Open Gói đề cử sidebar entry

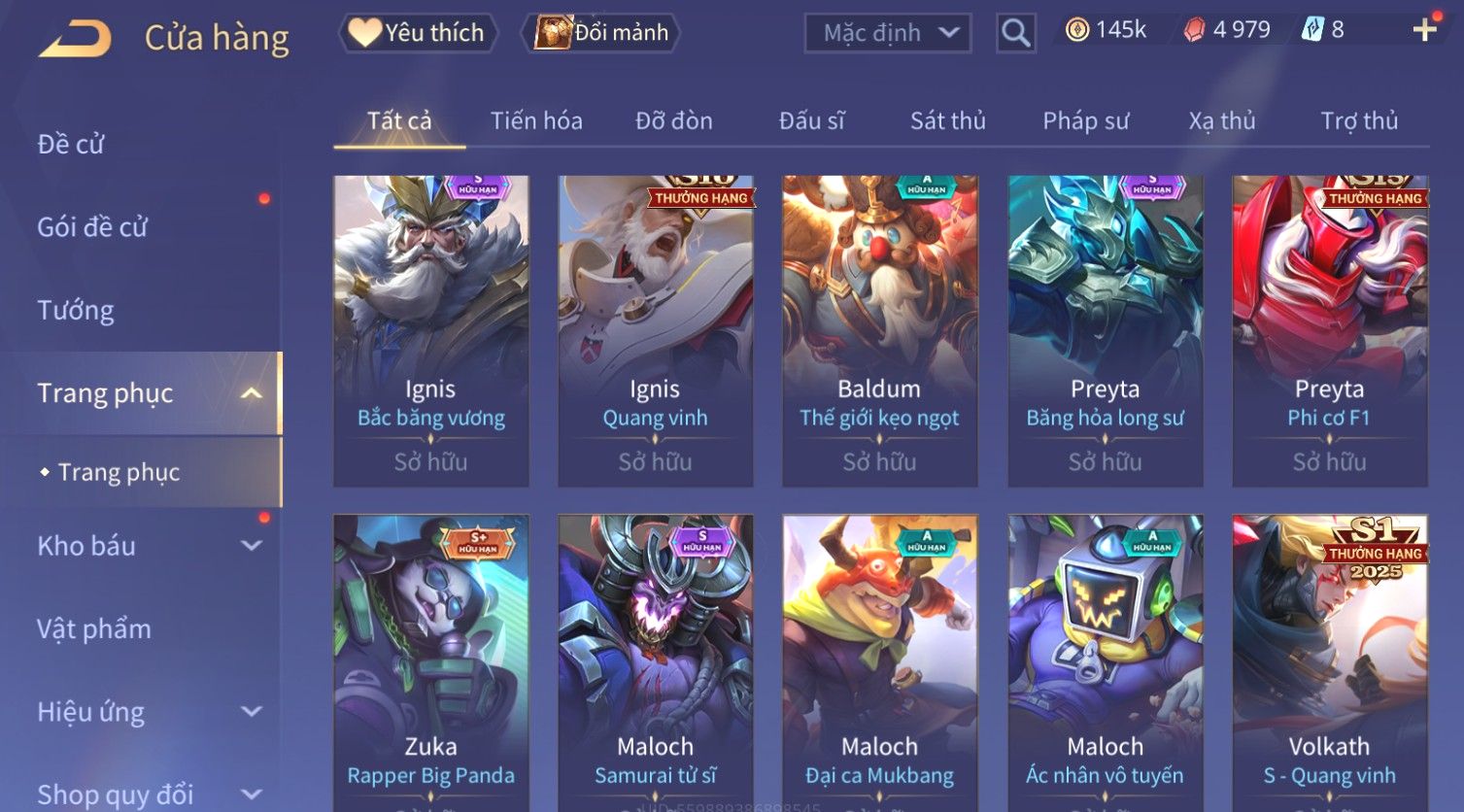[x=92, y=227]
